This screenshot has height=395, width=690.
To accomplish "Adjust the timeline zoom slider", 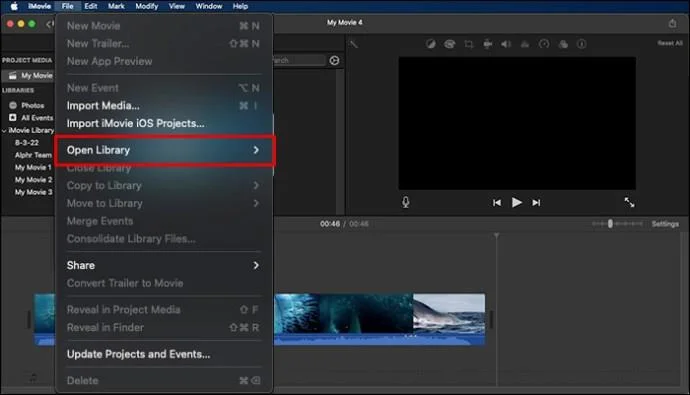I will tap(610, 224).
